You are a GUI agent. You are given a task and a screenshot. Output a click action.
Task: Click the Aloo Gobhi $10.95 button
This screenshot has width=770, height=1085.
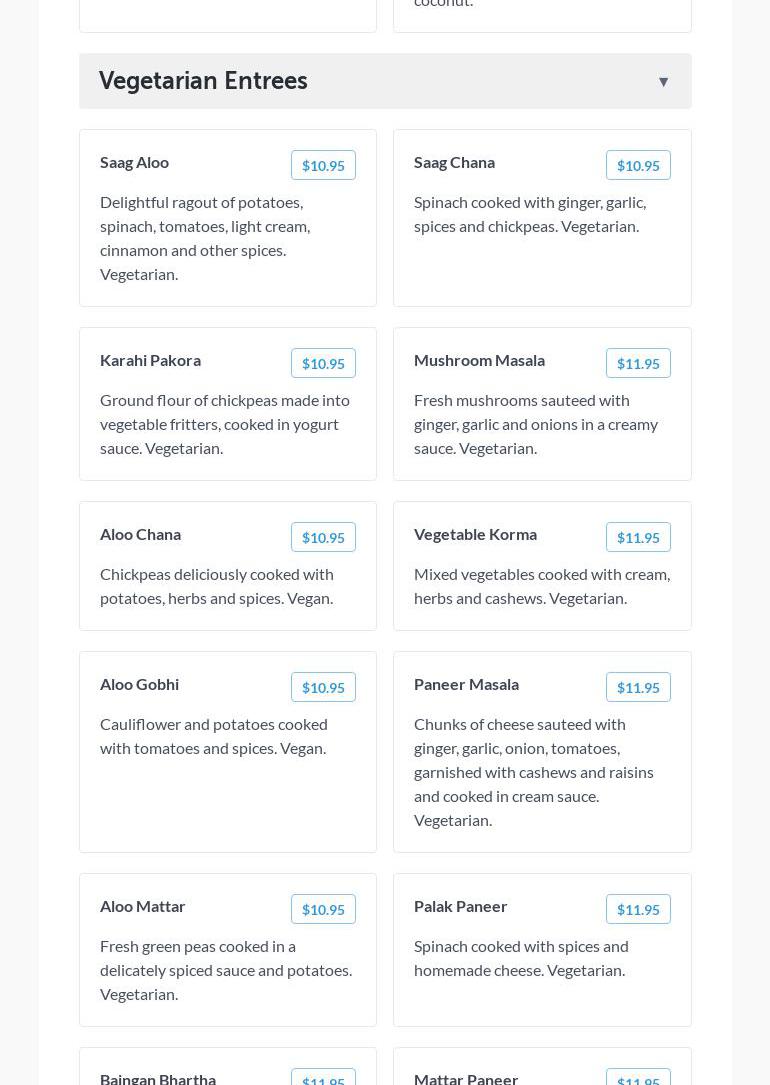click(323, 688)
